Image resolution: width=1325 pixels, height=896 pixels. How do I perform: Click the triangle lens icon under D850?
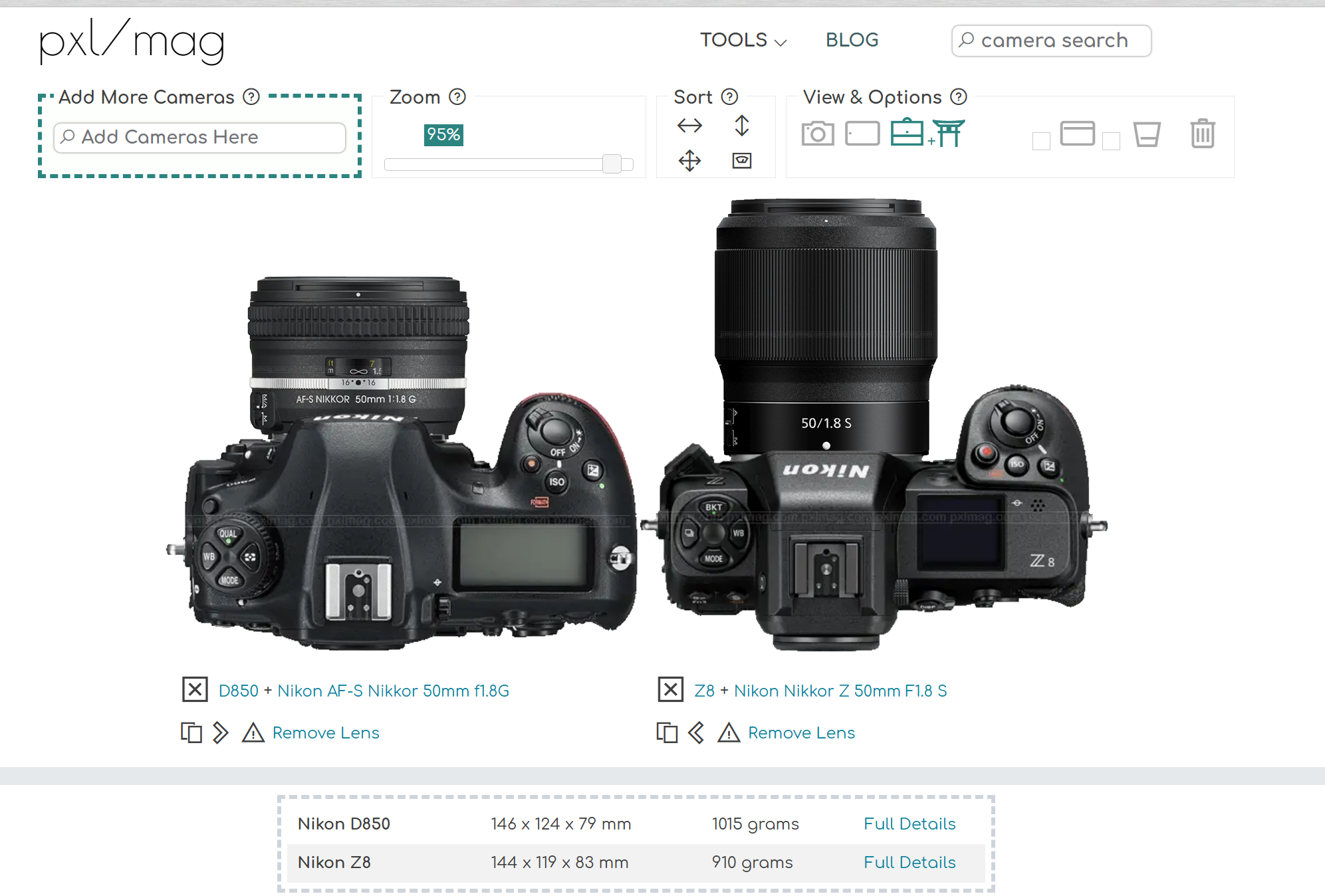[253, 732]
